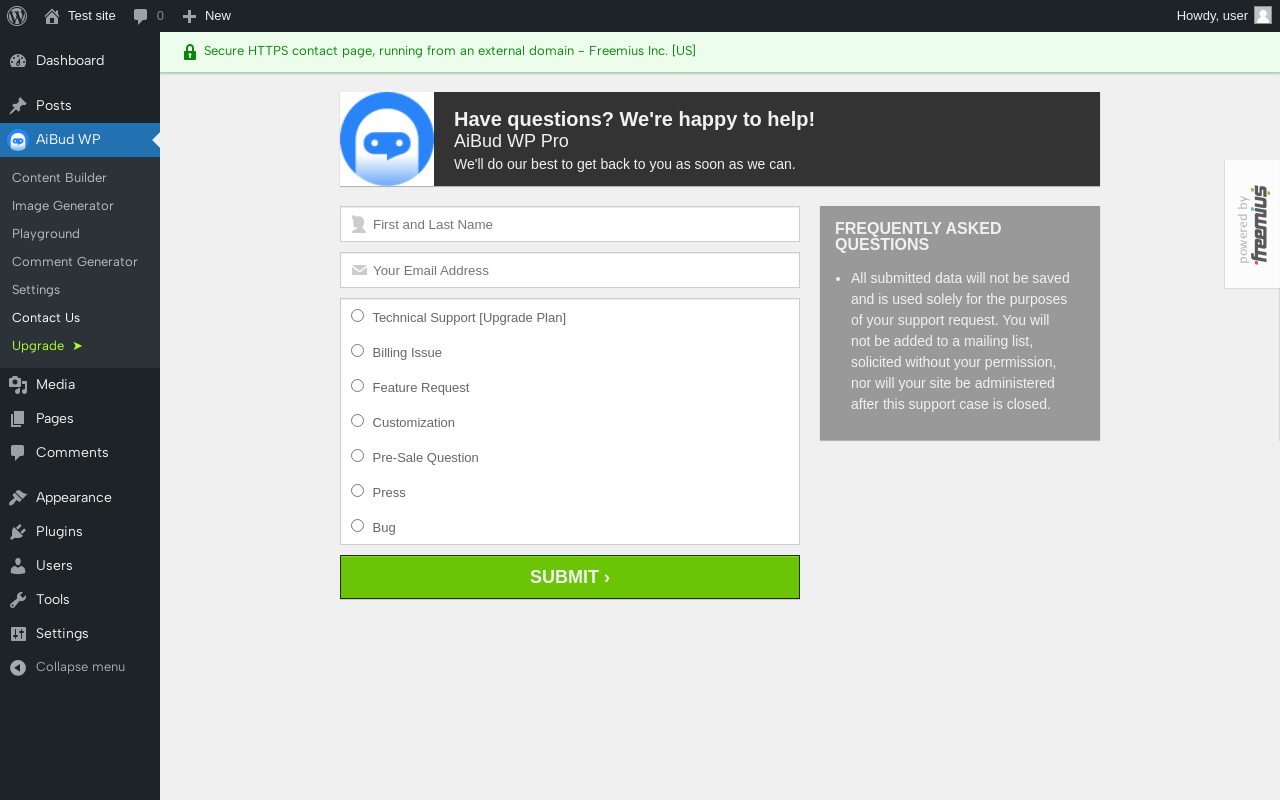Viewport: 1280px width, 800px height.
Task: Select the Technical Support radio option
Action: click(x=357, y=316)
